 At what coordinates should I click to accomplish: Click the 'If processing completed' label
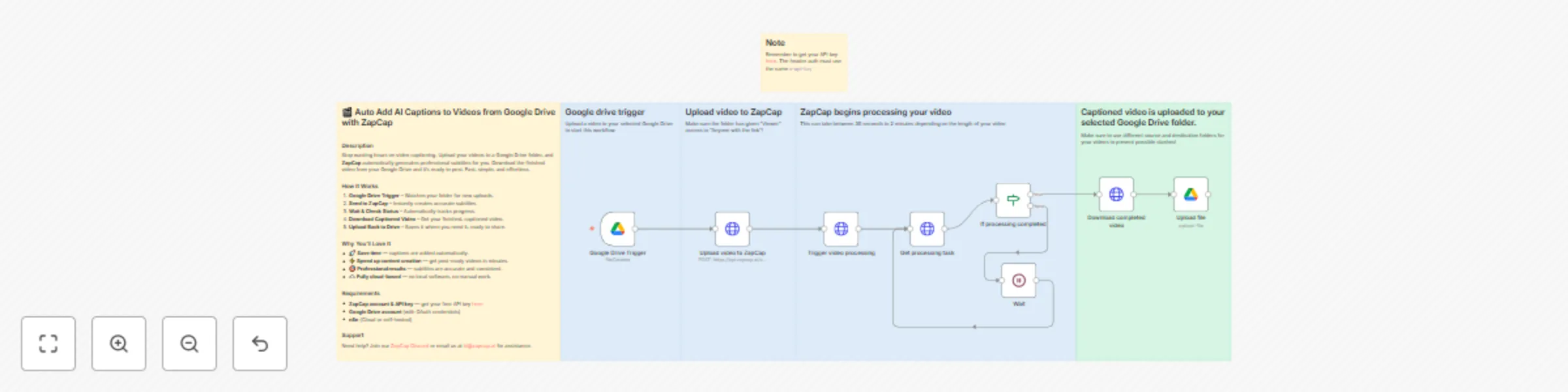click(1013, 224)
